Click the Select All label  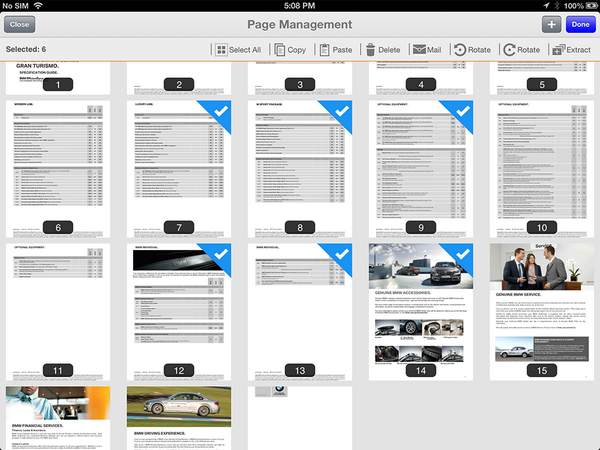click(x=245, y=50)
